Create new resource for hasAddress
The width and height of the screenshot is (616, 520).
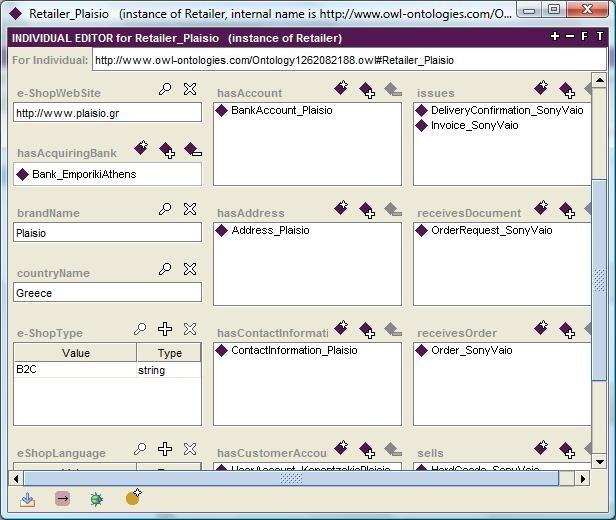(341, 207)
